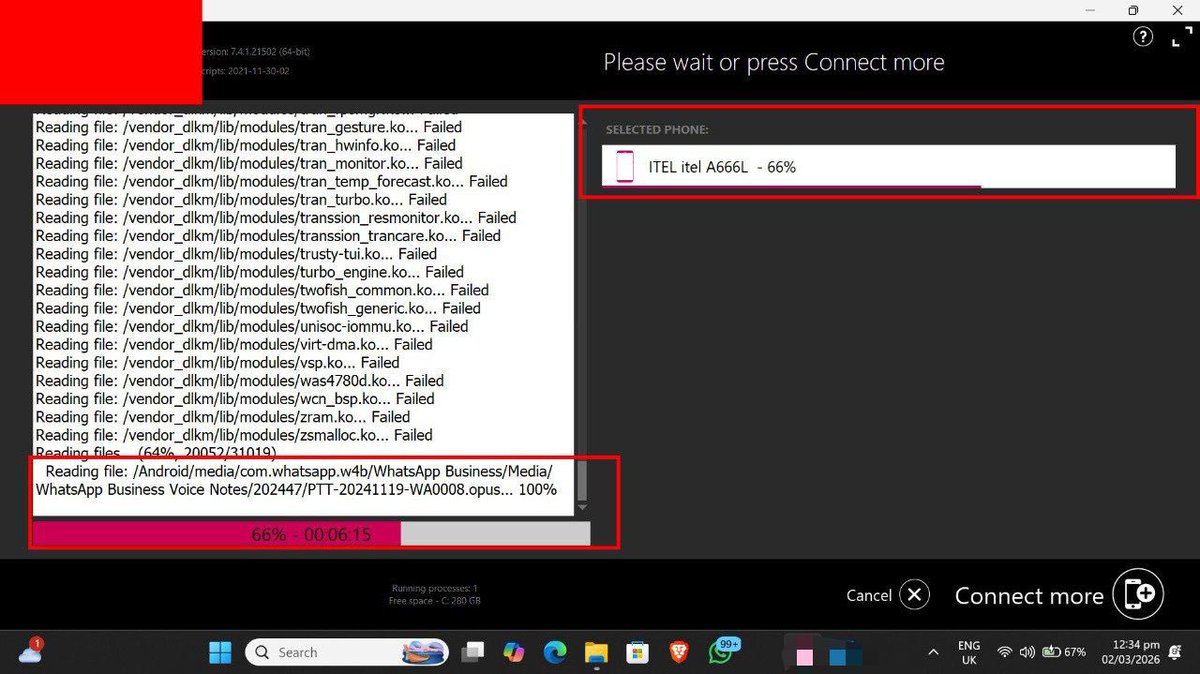The width and height of the screenshot is (1200, 674).
Task: Open the volume speaker icon in the tray
Action: [1026, 652]
